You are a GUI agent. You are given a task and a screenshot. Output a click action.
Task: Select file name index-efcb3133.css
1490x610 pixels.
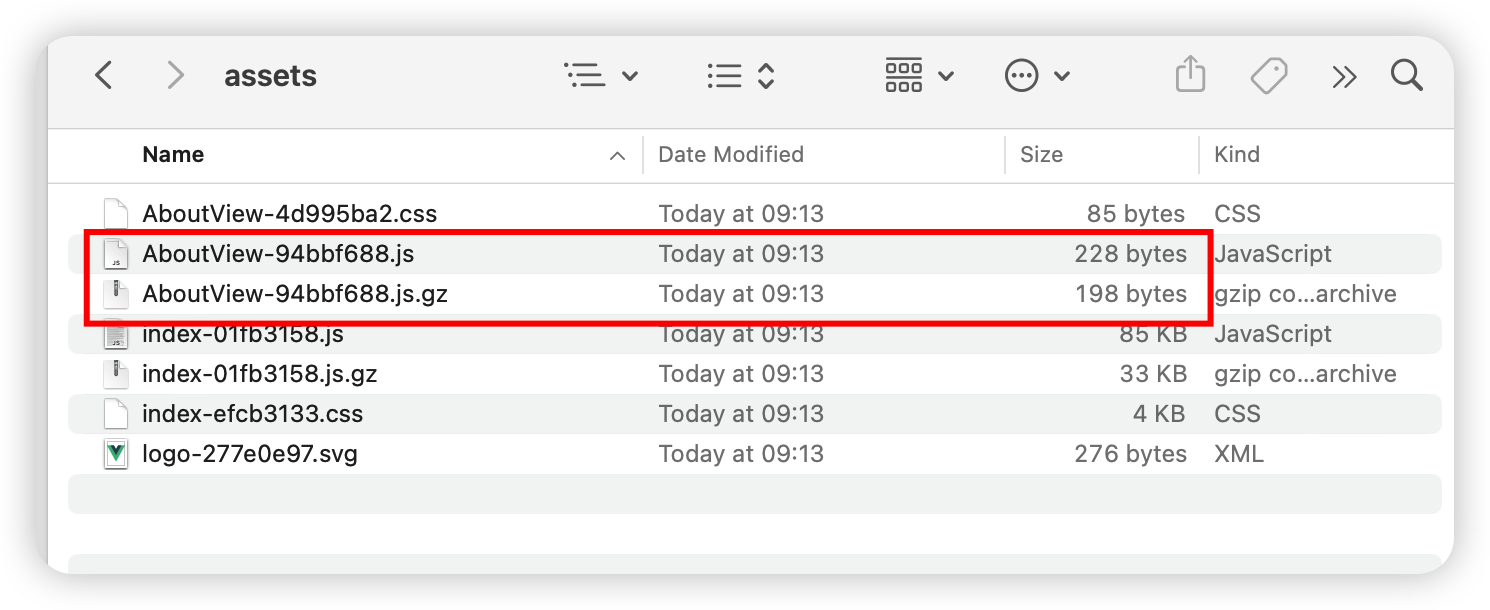click(253, 414)
